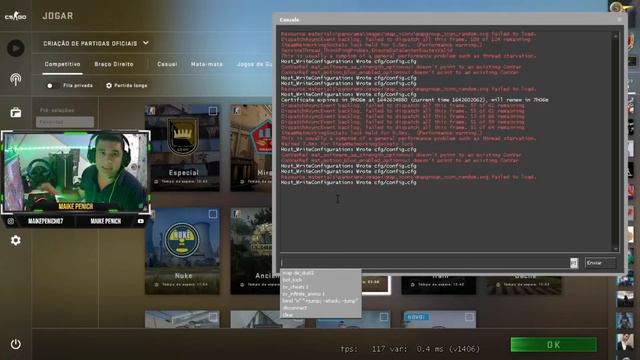The height and width of the screenshot is (360, 640).
Task: Check the checkbox on the card left of NOVO!
Action: 383,317
